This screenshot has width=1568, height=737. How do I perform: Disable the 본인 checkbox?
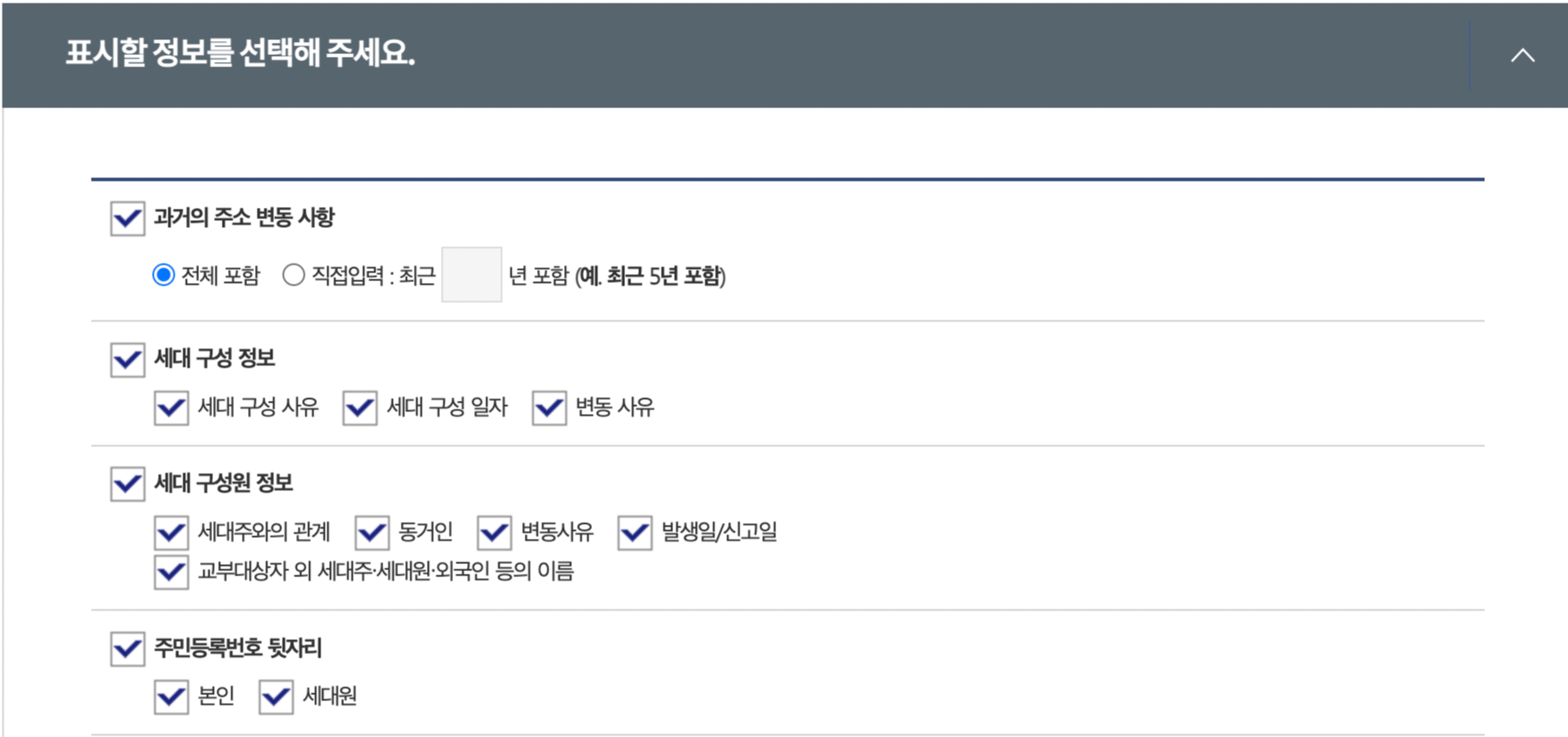click(171, 696)
